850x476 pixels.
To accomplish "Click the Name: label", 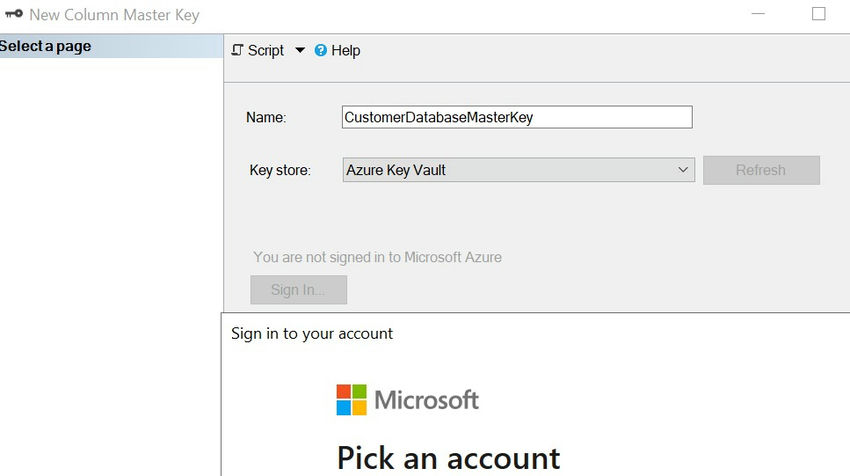I will 266,117.
